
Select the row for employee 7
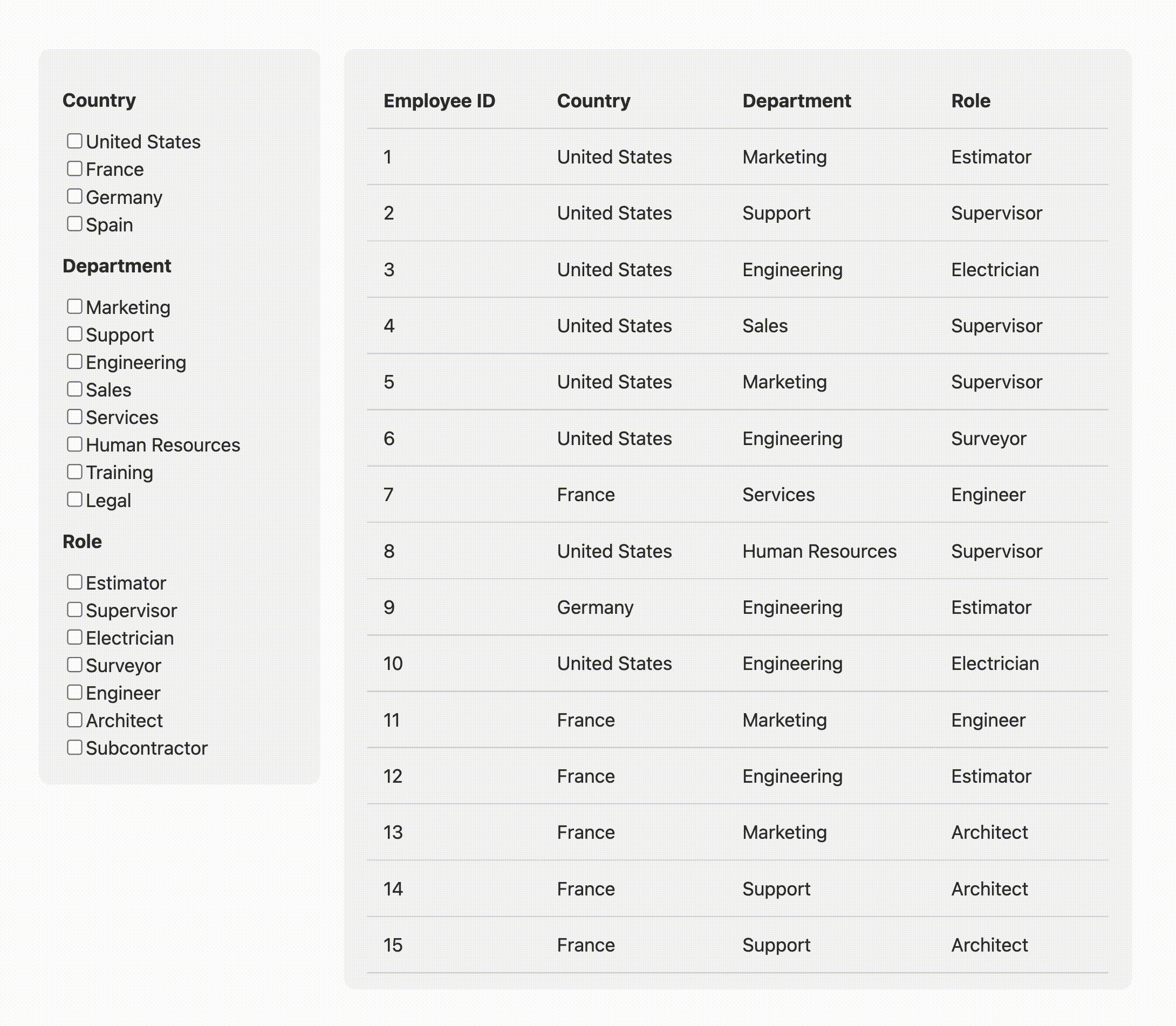click(737, 495)
